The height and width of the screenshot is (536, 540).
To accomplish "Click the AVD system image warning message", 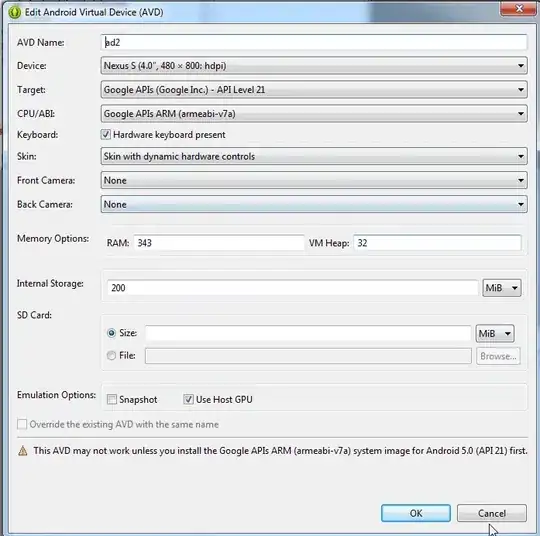I will 280,451.
